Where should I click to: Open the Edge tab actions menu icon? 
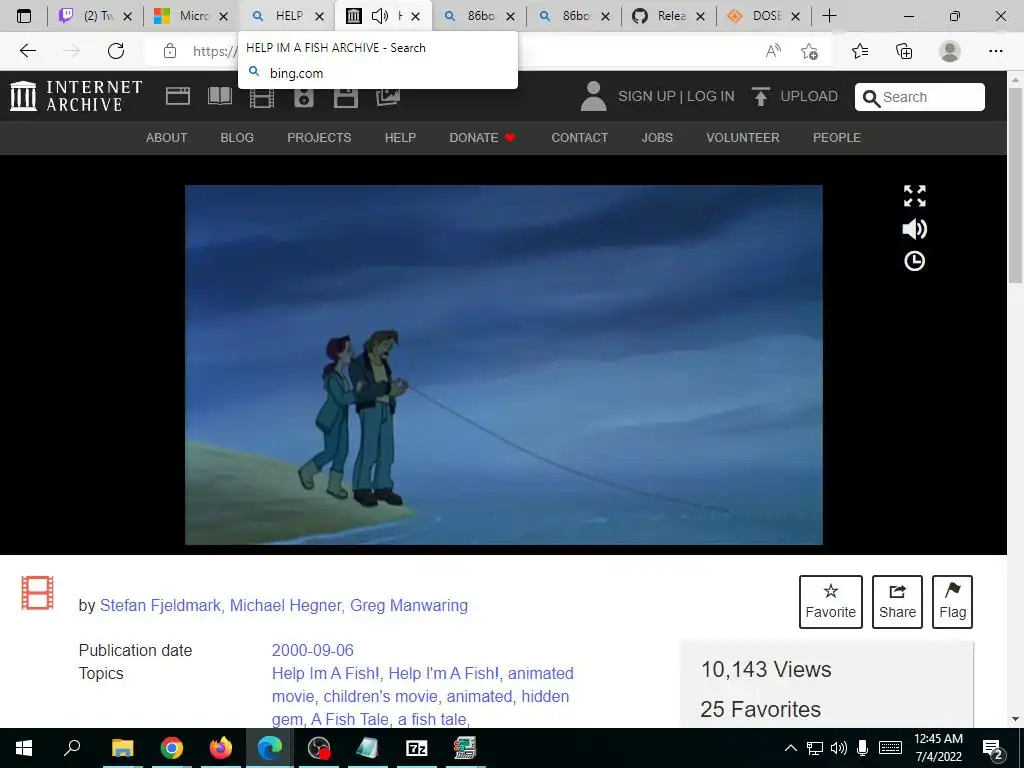tap(24, 16)
